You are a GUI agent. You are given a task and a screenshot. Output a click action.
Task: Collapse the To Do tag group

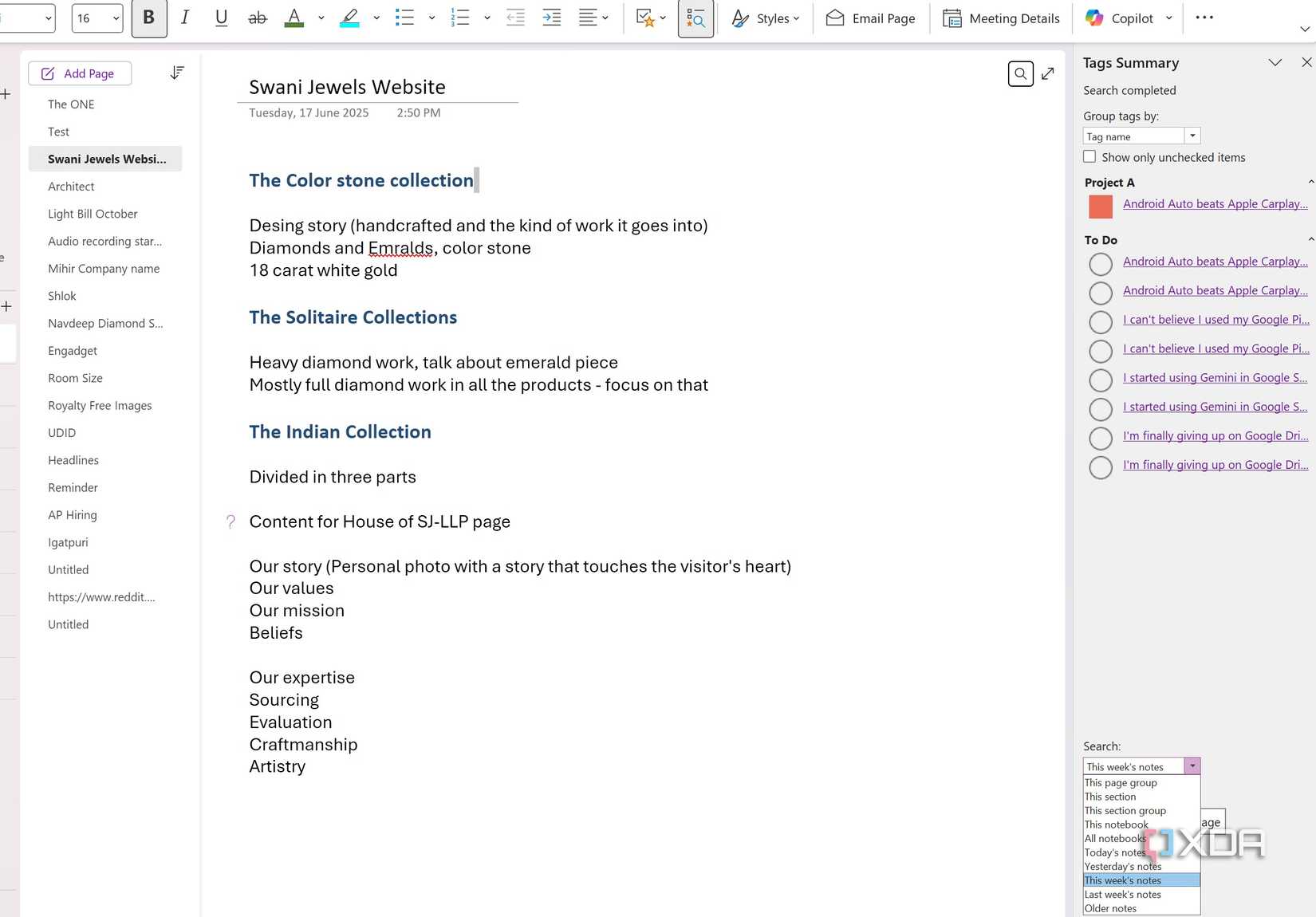1310,239
